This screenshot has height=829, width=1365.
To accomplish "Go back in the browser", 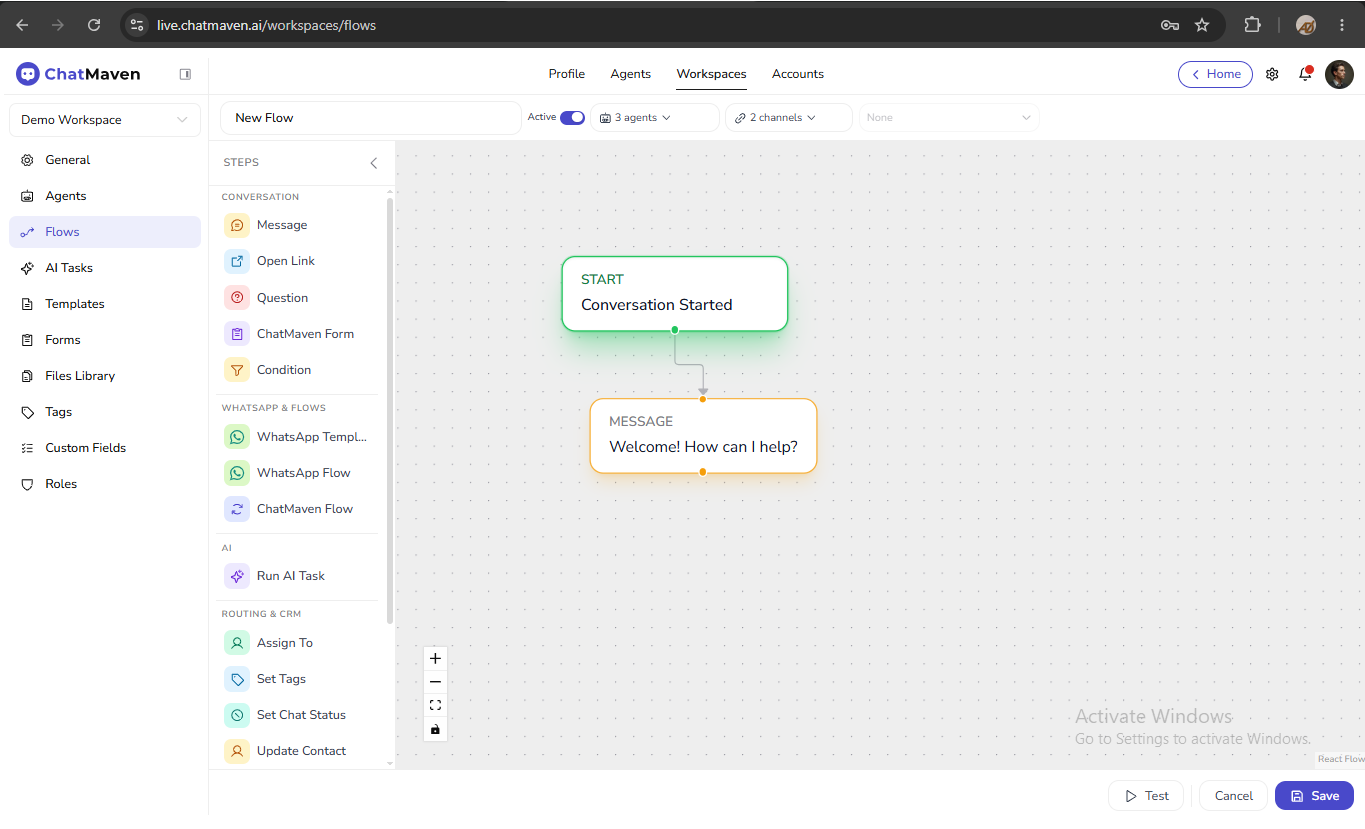I will pyautogui.click(x=22, y=25).
